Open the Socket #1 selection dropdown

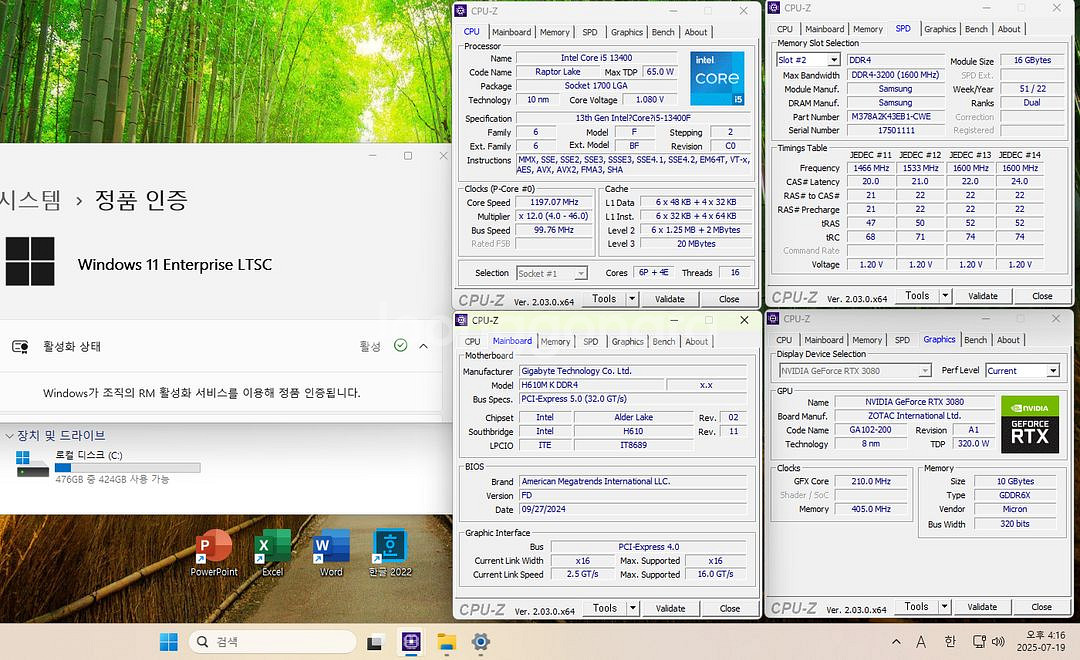(581, 274)
